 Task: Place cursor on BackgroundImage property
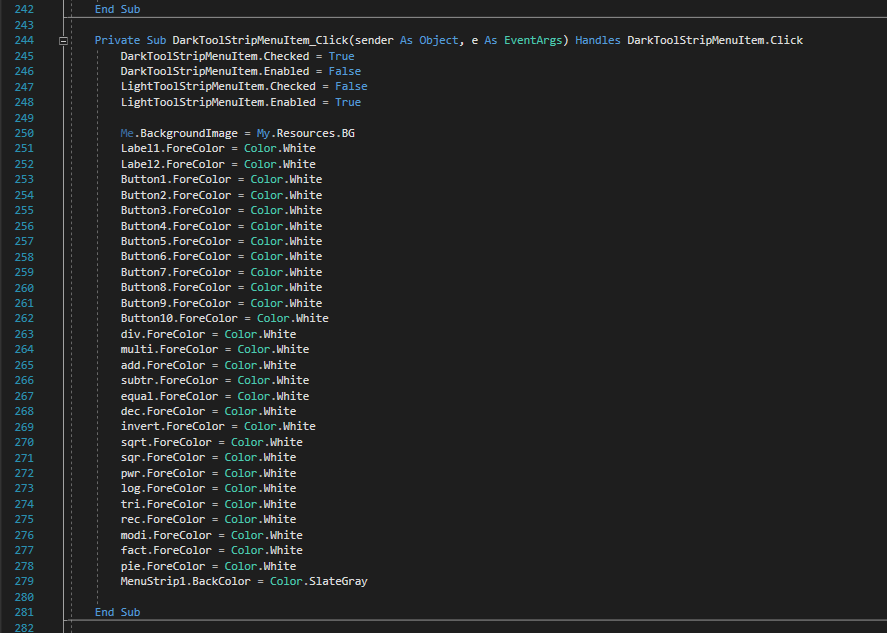(x=189, y=133)
